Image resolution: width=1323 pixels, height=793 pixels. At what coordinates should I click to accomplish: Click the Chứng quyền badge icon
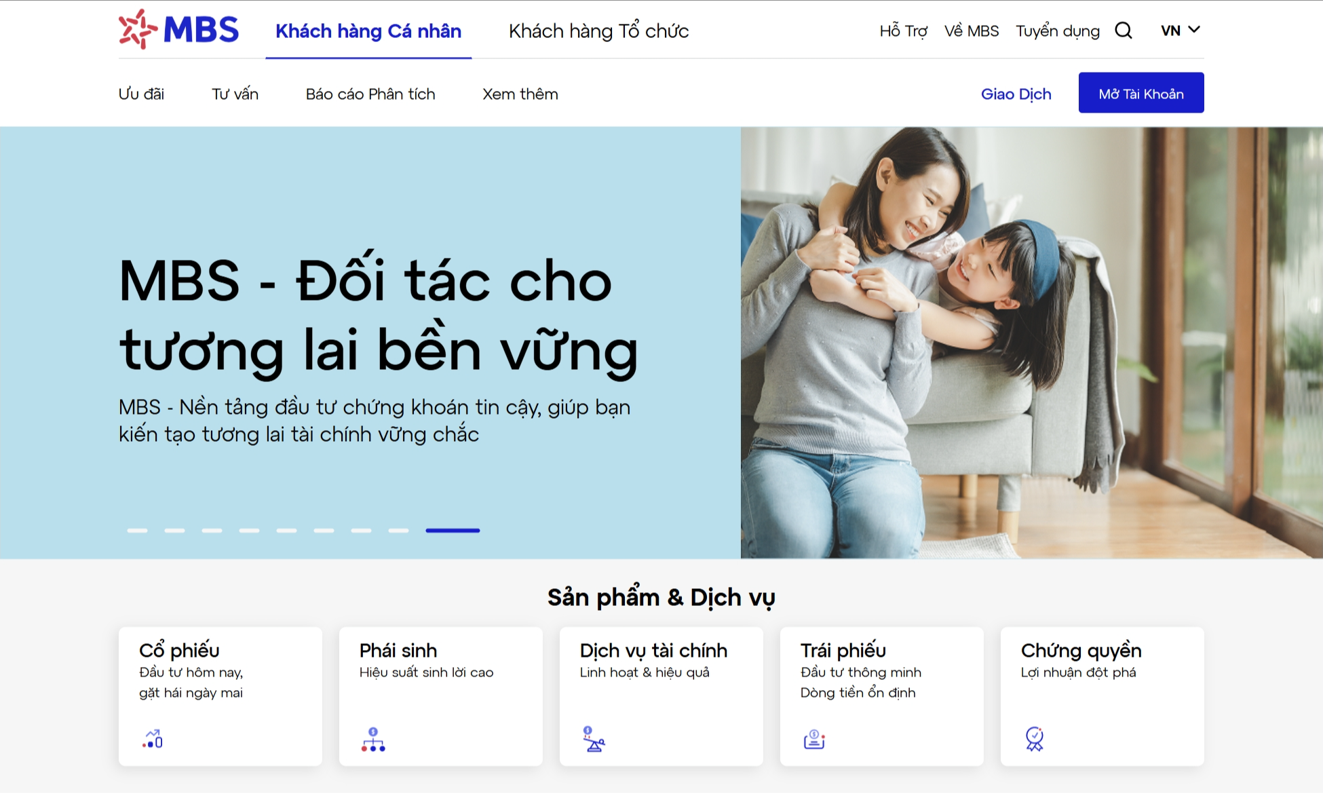tap(1034, 739)
